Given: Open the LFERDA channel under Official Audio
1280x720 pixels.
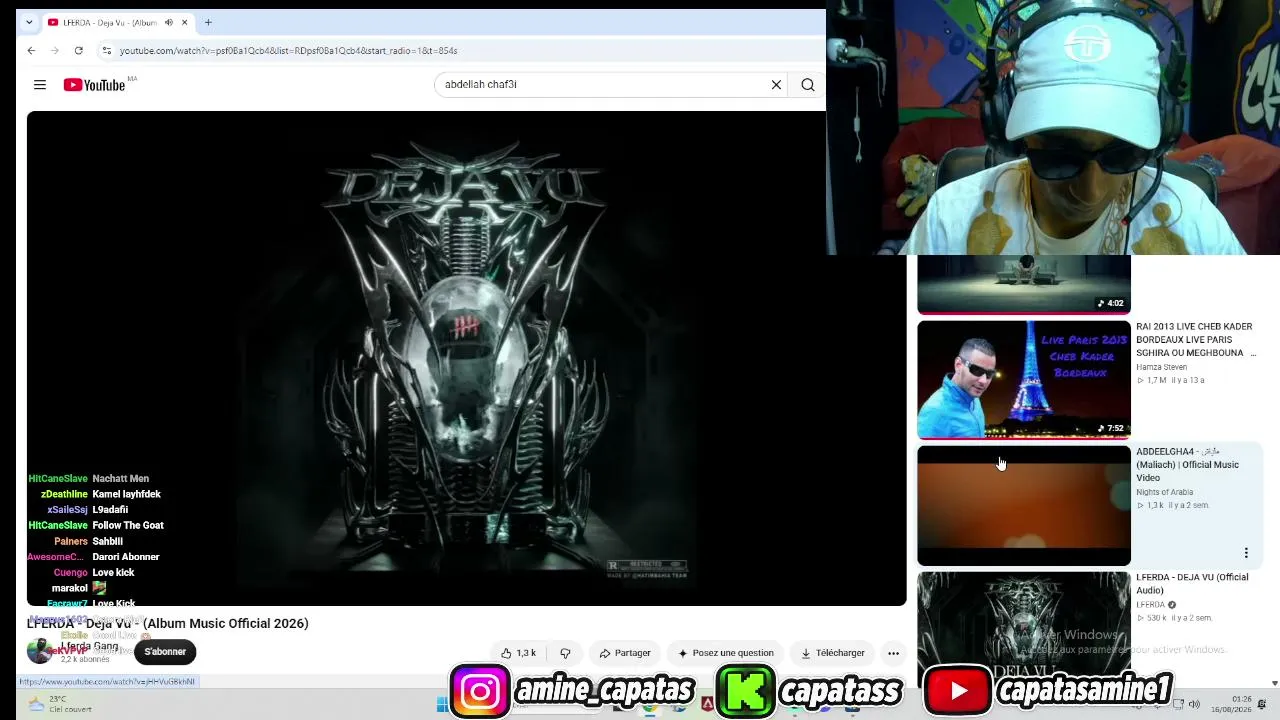Looking at the screenshot, I should (x=1151, y=605).
